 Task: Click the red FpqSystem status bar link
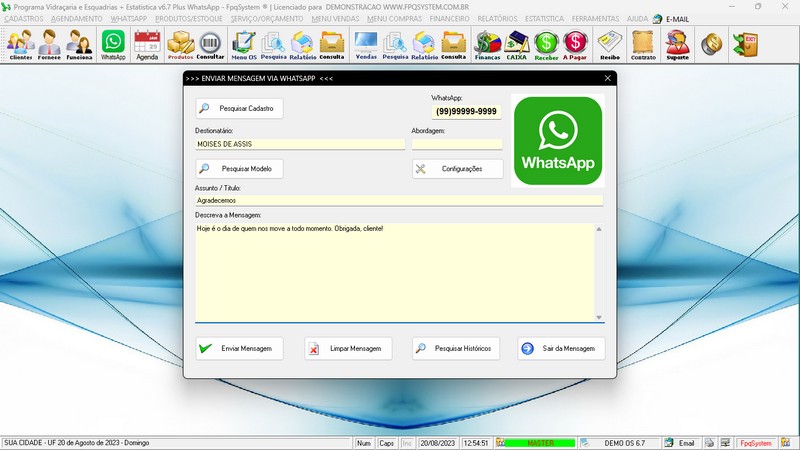pos(756,443)
